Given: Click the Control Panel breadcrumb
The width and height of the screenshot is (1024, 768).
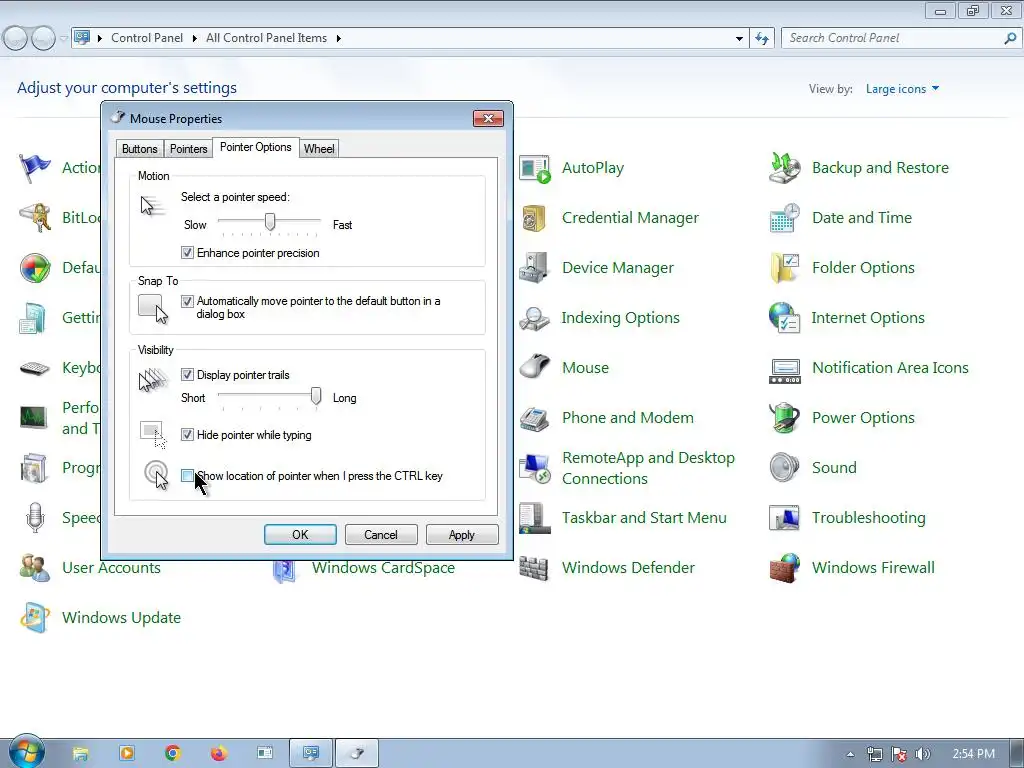Looking at the screenshot, I should 147,39.
